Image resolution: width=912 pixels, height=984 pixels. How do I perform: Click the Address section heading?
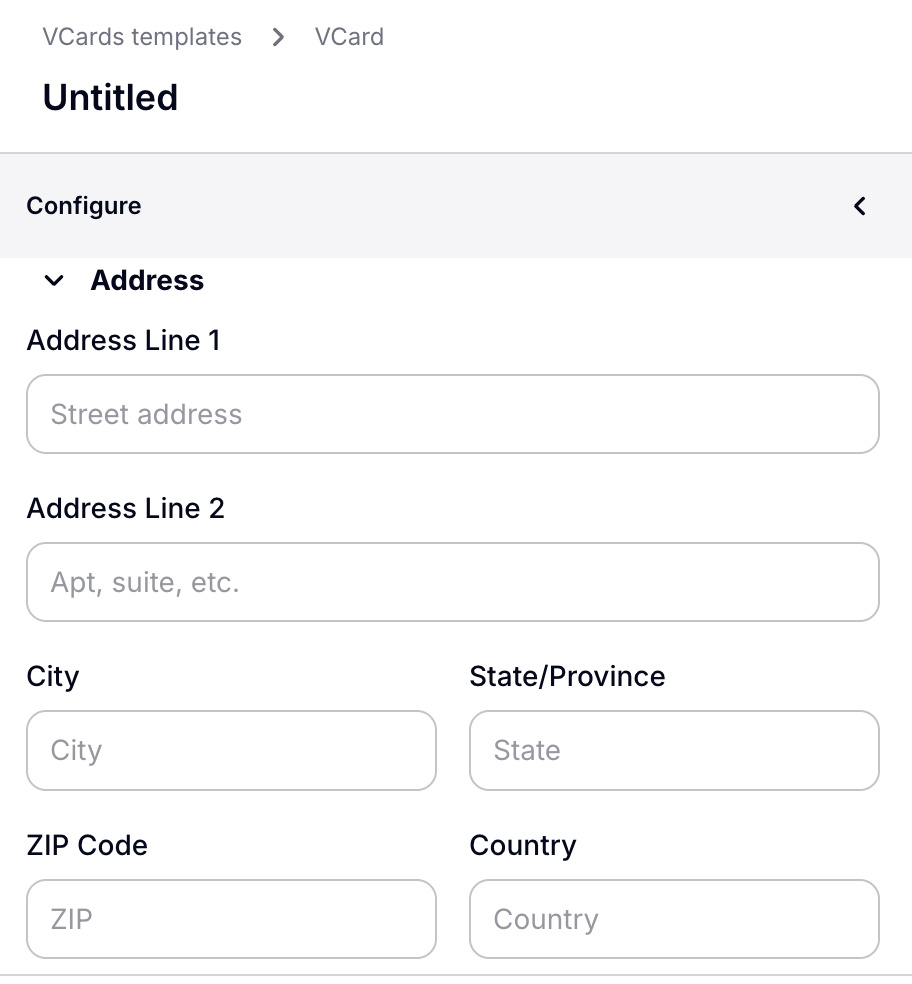pyautogui.click(x=147, y=280)
